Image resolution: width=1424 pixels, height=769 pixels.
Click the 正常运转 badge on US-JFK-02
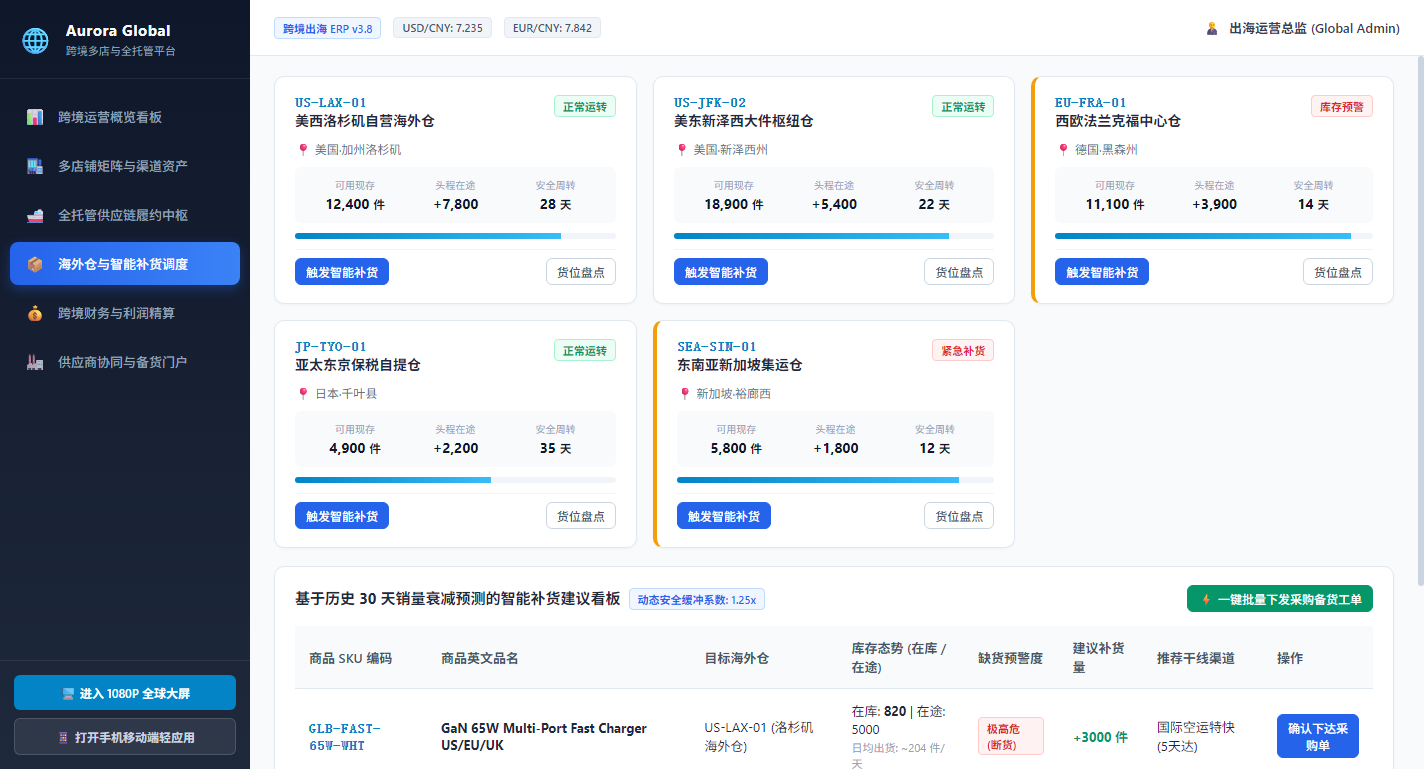coord(963,106)
